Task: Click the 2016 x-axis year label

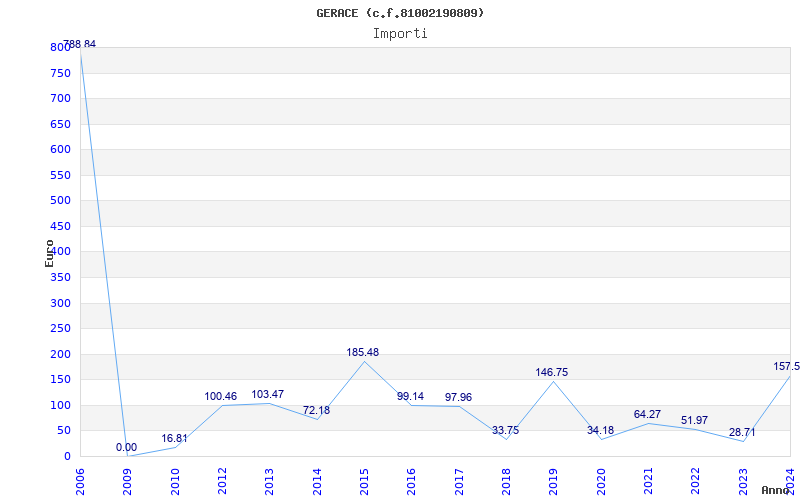Action: [411, 482]
